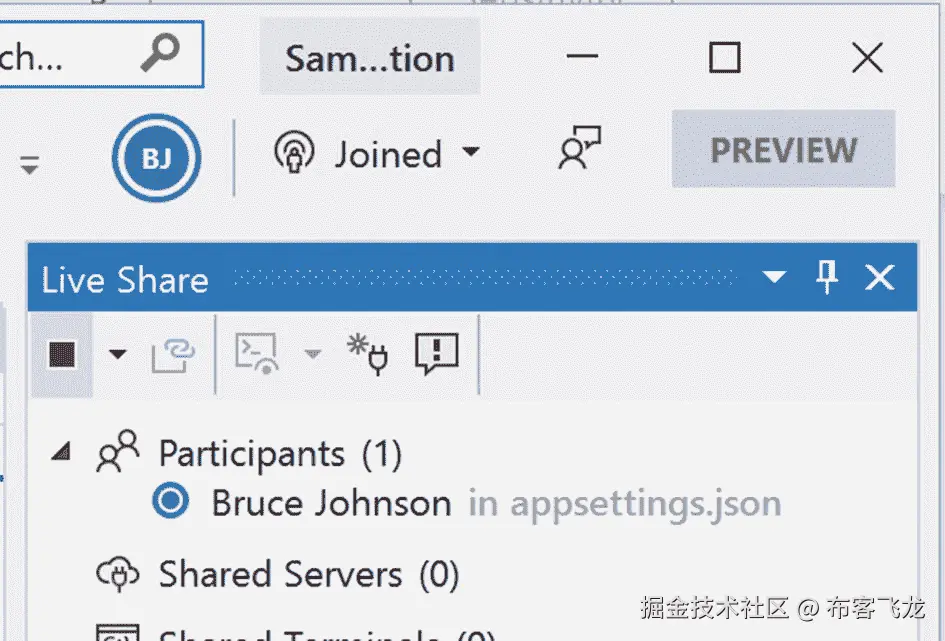945x641 pixels.
Task: Click the share server plug icon
Action: click(368, 354)
